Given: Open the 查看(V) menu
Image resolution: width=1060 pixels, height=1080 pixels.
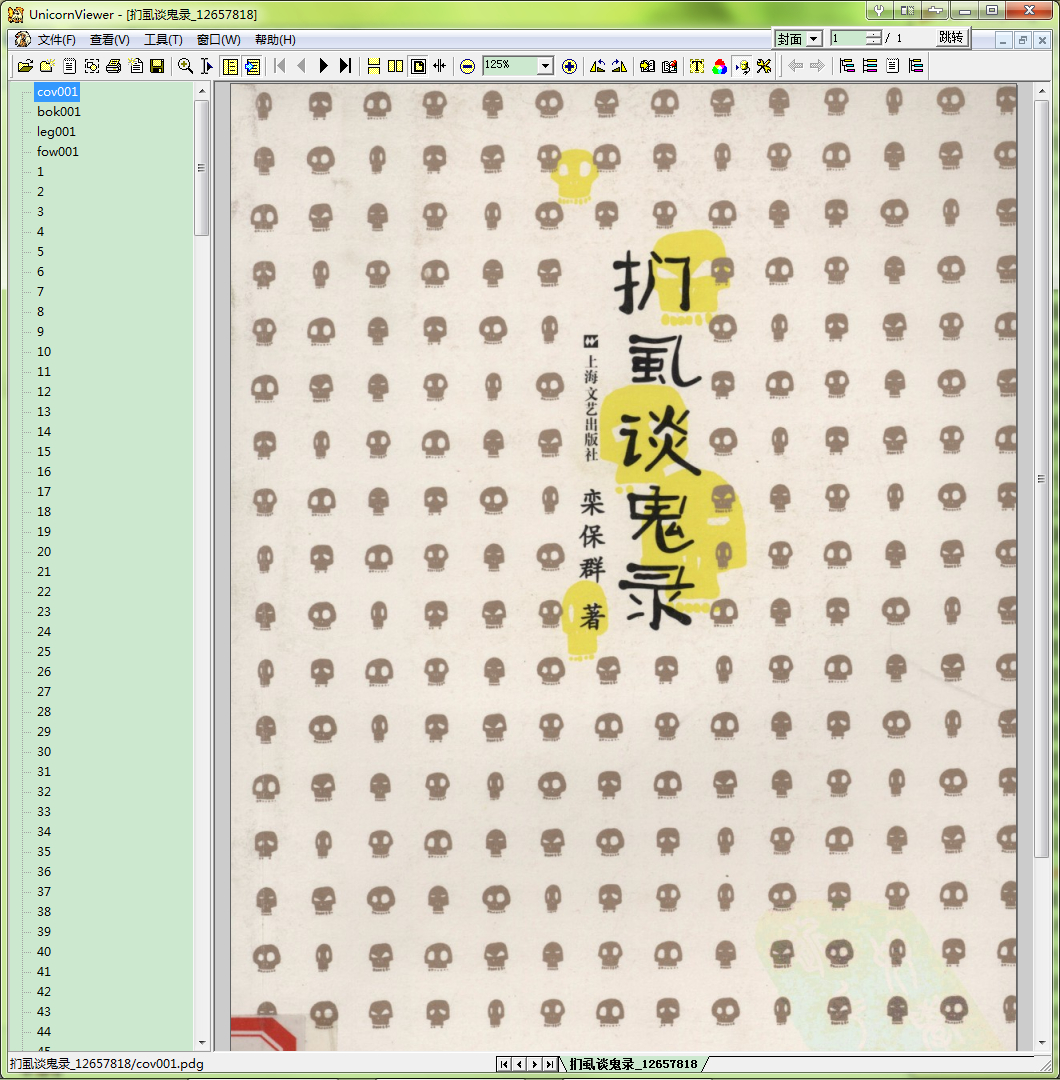Looking at the screenshot, I should click(110, 39).
